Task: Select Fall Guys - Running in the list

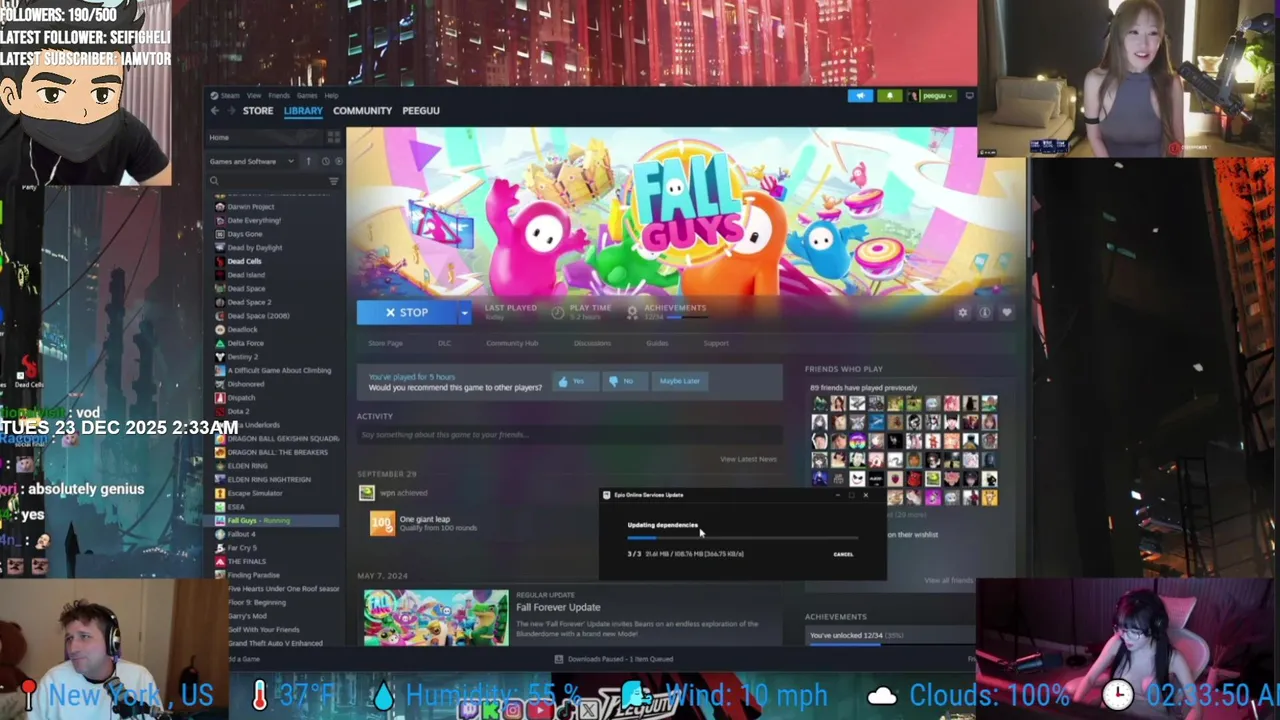Action: click(258, 520)
